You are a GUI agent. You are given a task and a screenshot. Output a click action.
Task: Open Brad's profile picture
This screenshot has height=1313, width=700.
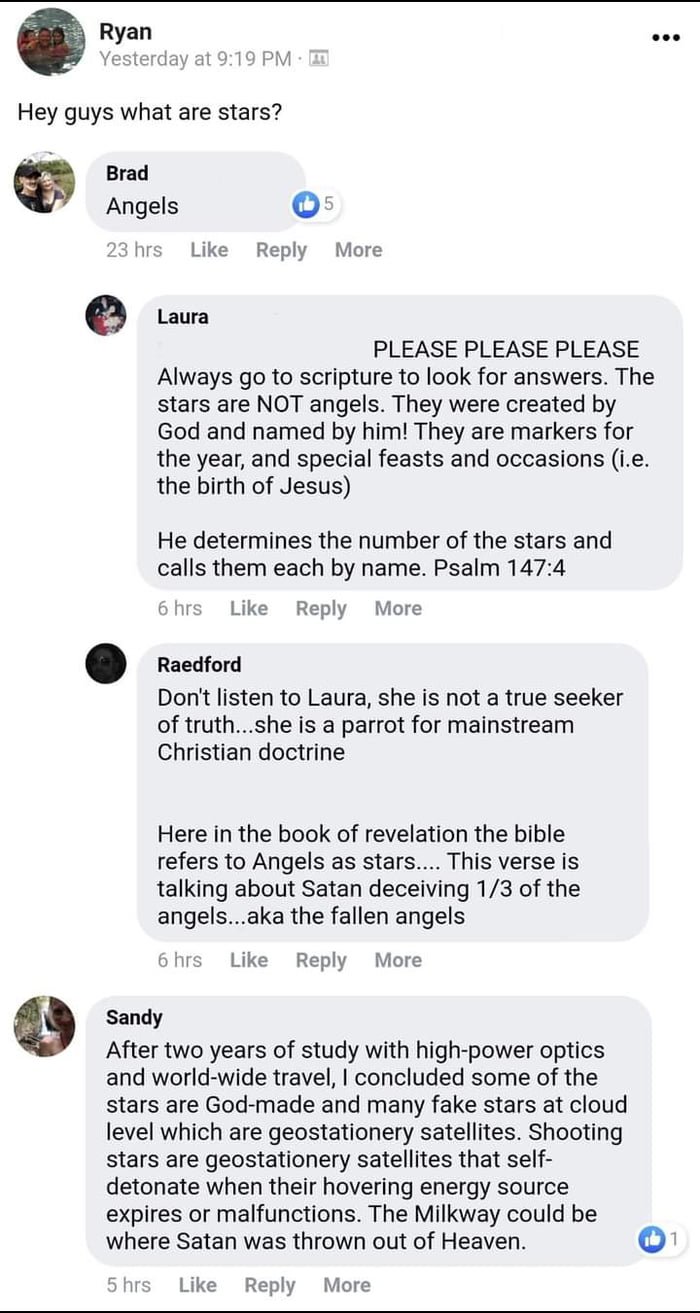point(44,183)
